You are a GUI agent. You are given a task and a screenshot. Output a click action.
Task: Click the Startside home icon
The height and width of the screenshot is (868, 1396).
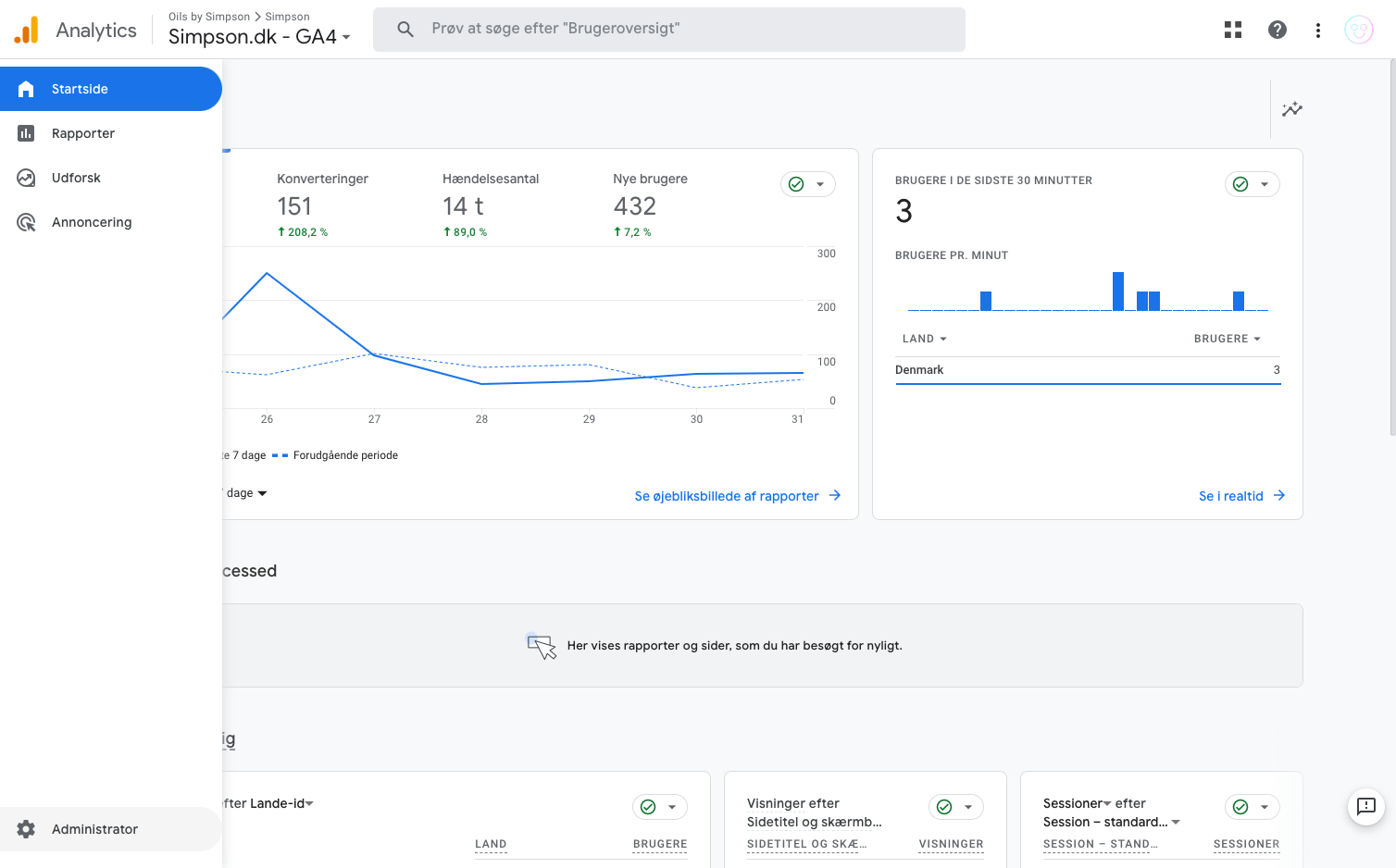[26, 89]
